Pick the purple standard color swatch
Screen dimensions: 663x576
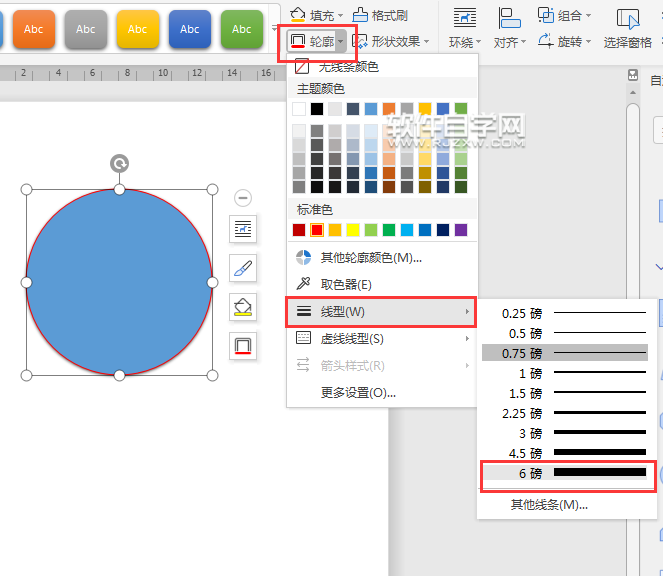[461, 230]
